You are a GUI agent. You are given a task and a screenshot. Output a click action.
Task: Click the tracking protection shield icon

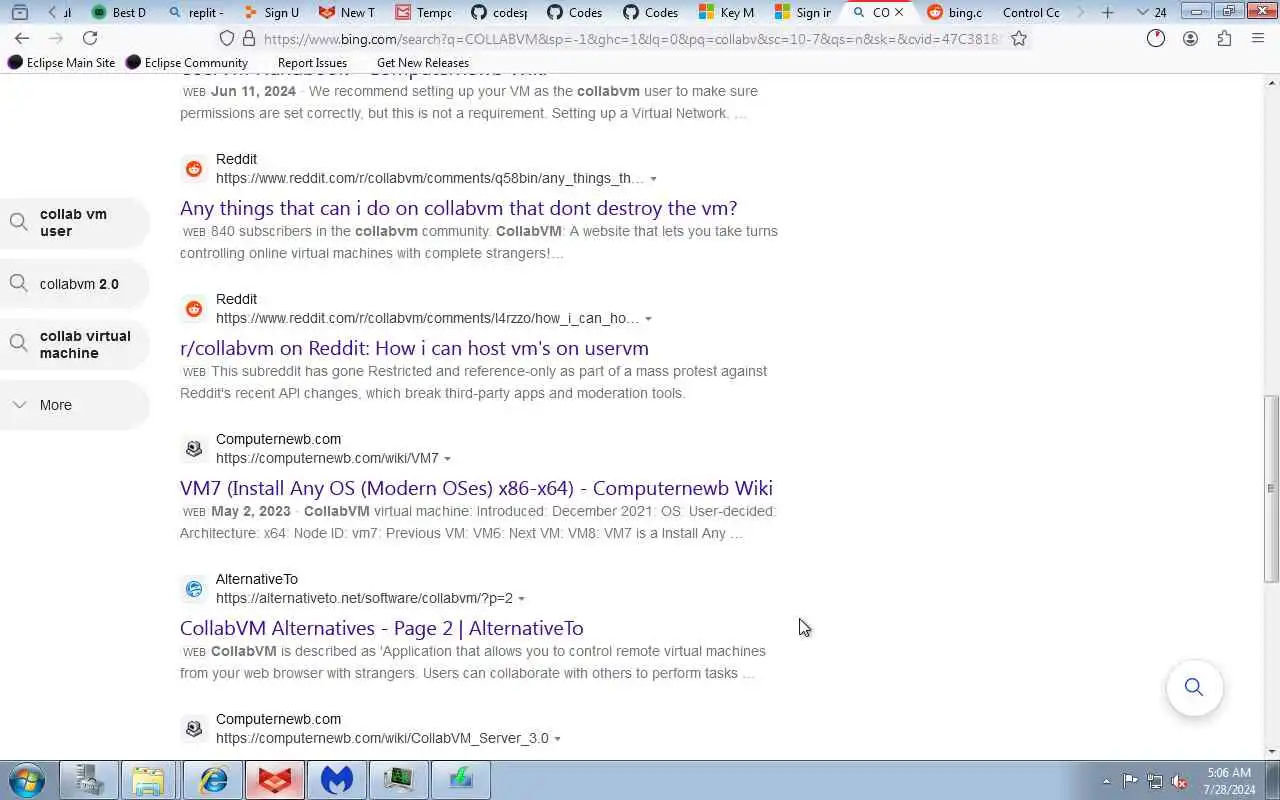pos(227,38)
